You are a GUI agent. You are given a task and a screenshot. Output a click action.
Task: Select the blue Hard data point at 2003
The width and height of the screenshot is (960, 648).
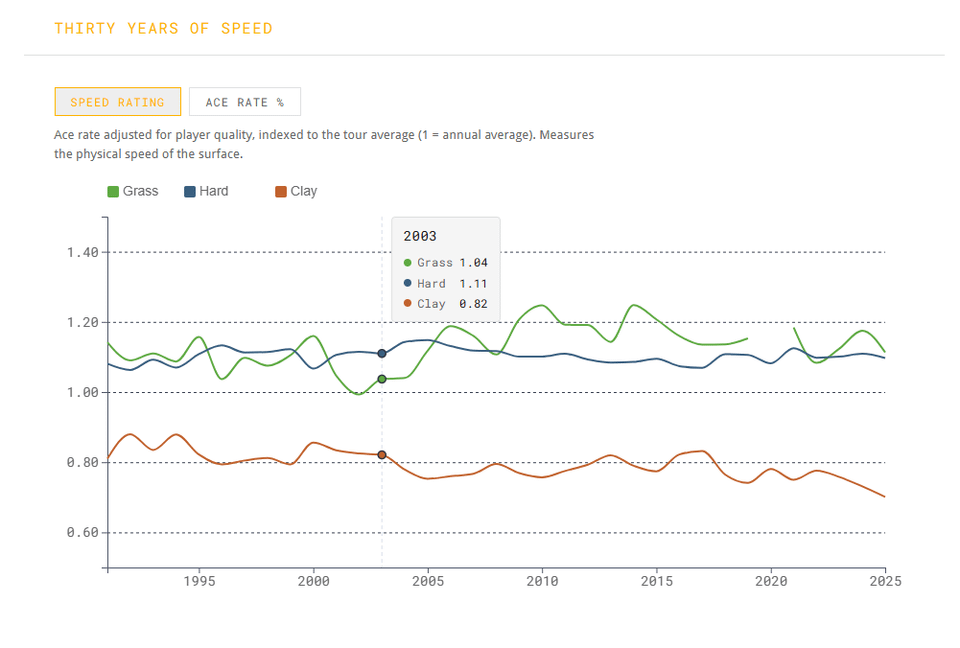click(382, 353)
